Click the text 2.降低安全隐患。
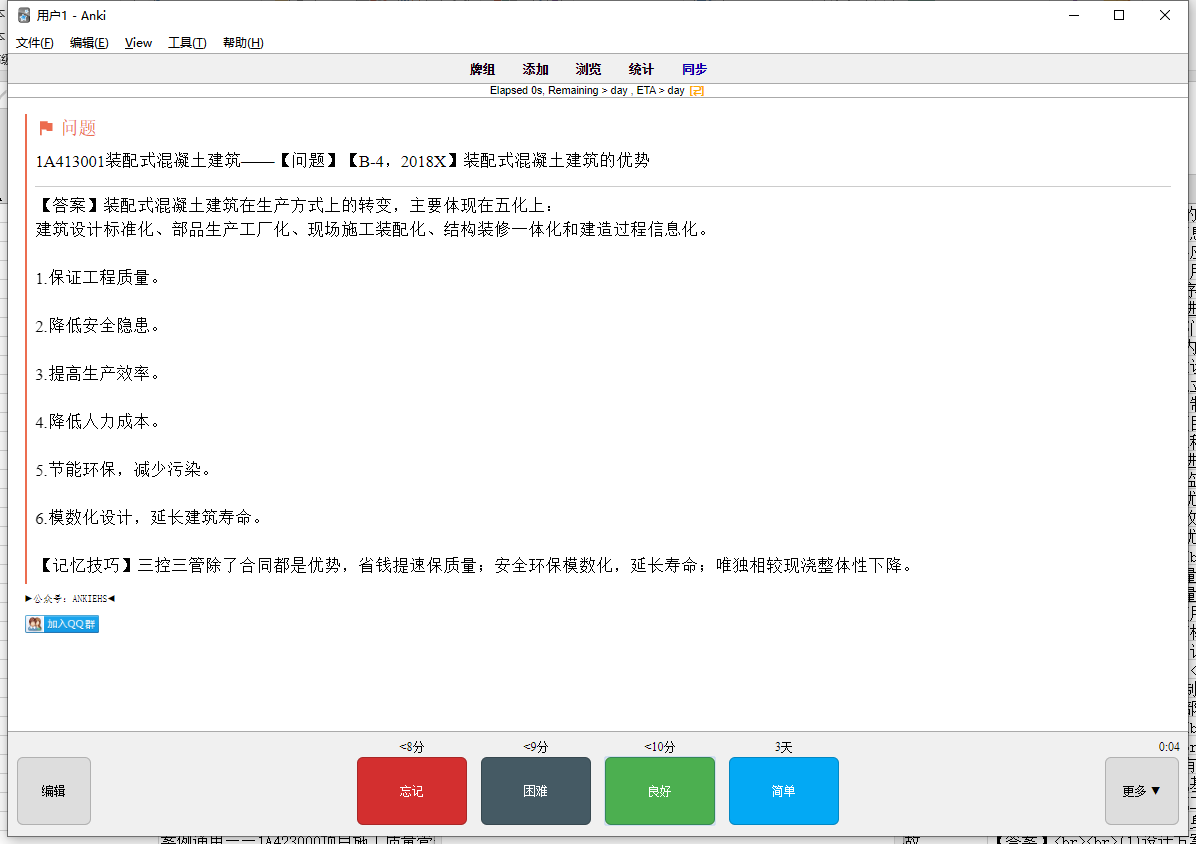Viewport: 1196px width, 844px height. [98, 326]
